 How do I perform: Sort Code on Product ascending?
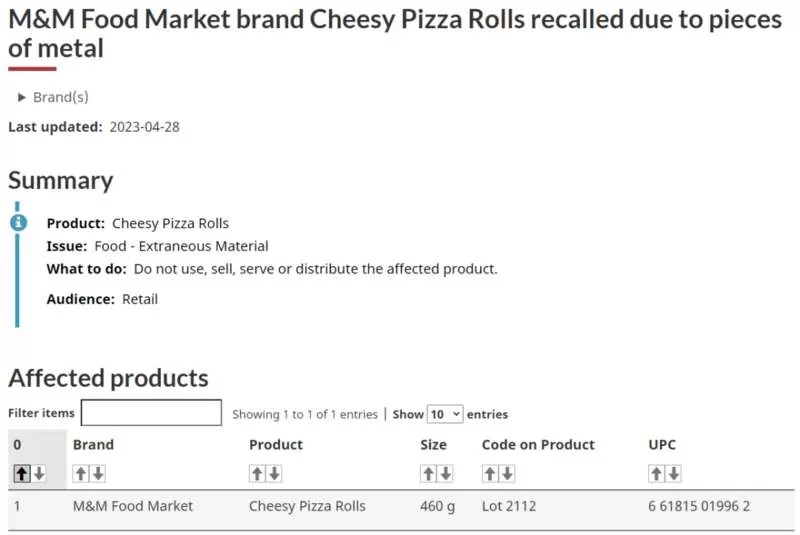point(490,474)
